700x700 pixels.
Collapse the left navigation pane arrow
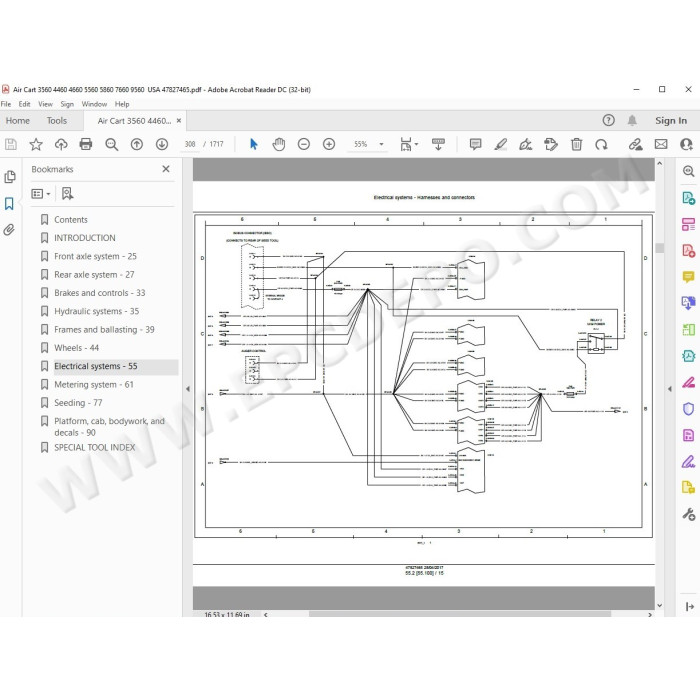[x=188, y=389]
